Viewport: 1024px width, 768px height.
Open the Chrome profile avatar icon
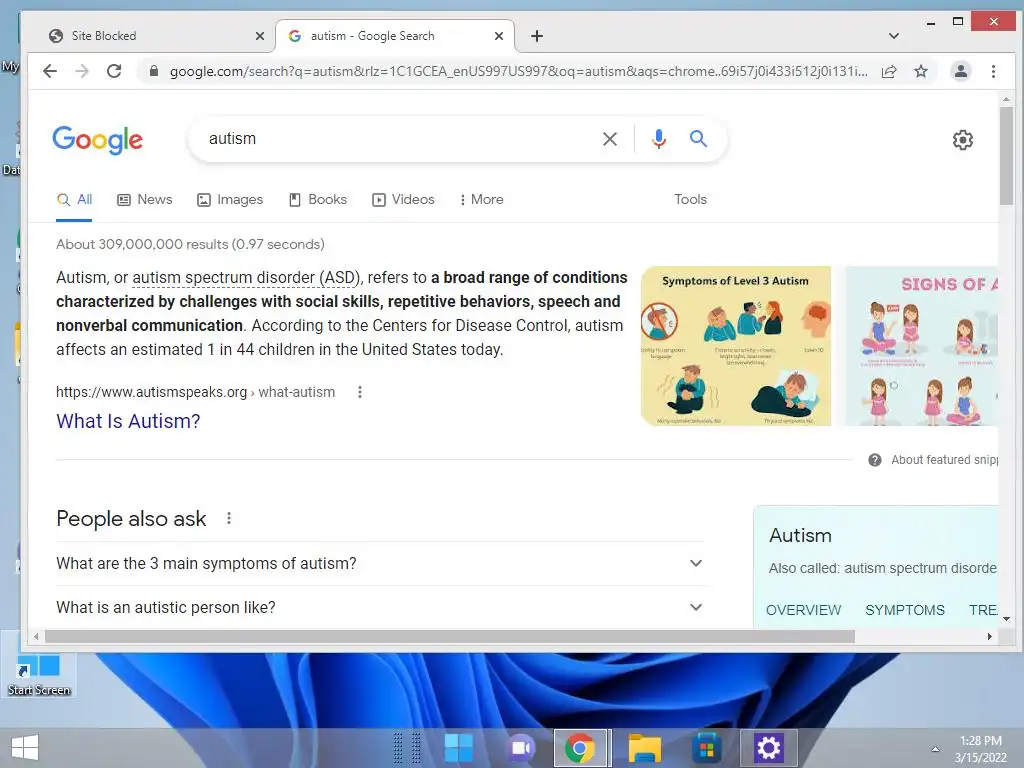pyautogui.click(x=961, y=71)
